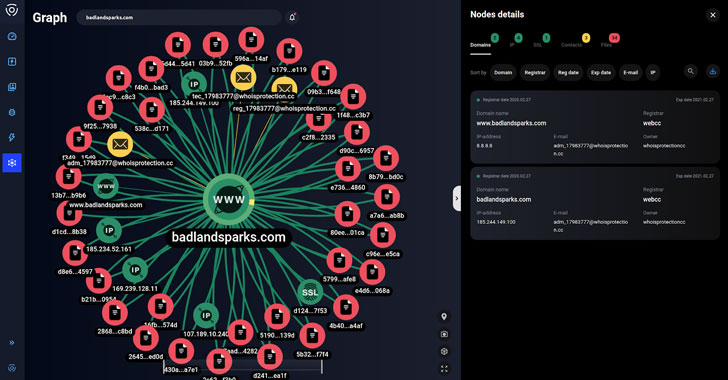
Task: Select file node 2868...c8bd
Action: point(115,313)
